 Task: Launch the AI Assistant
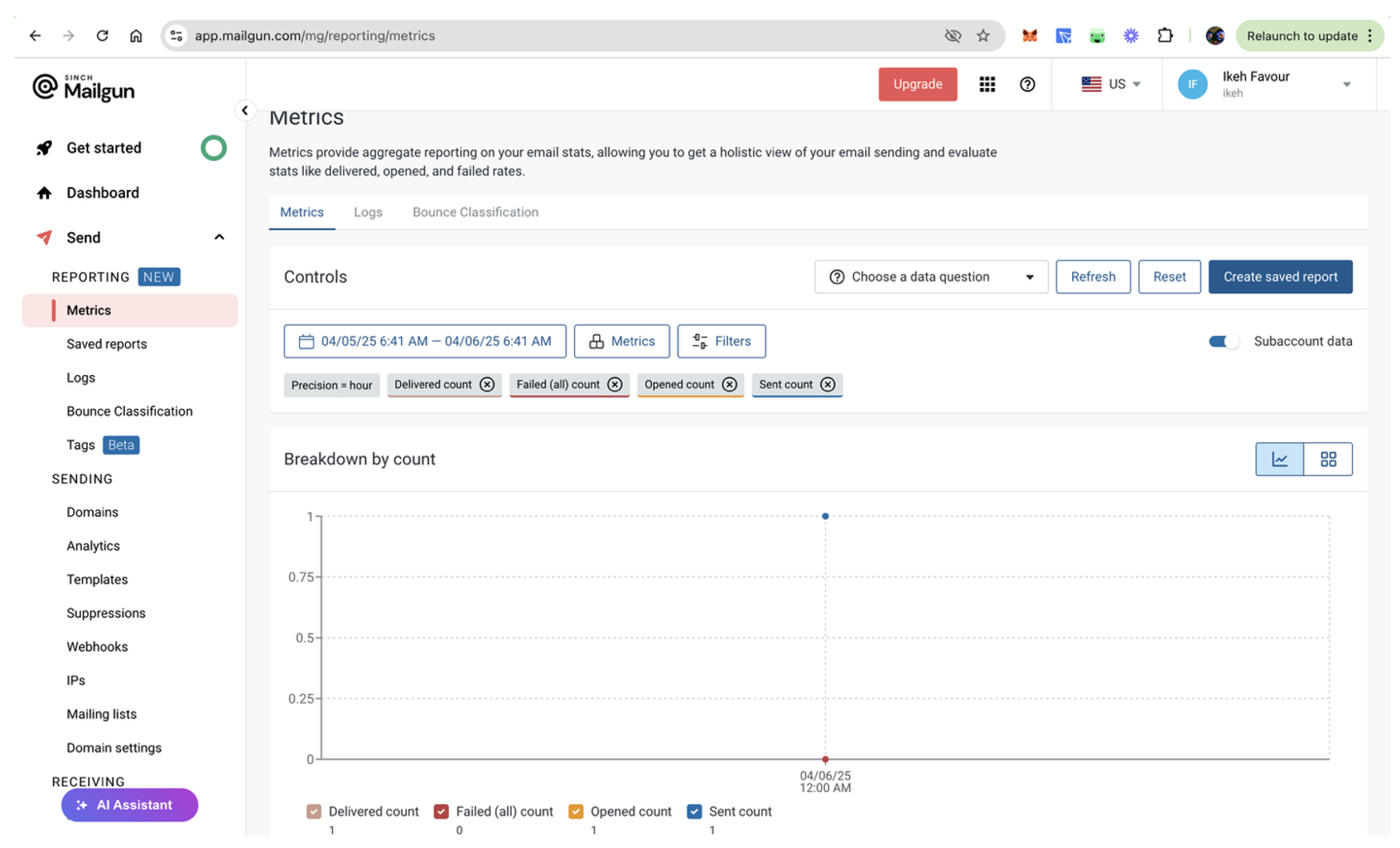129,806
